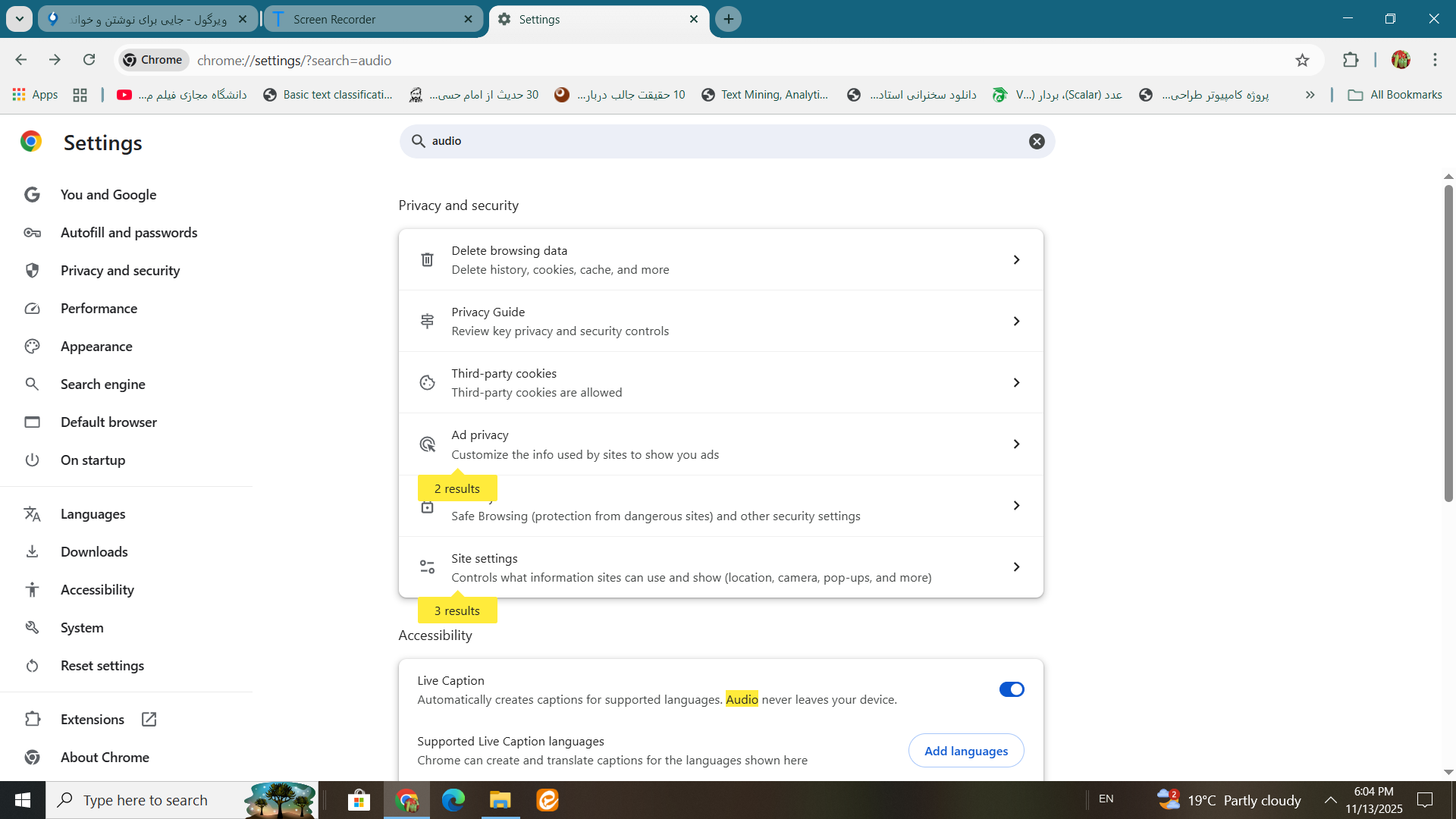The width and height of the screenshot is (1456, 819).
Task: Clear the audio search with X icon
Action: tap(1037, 141)
